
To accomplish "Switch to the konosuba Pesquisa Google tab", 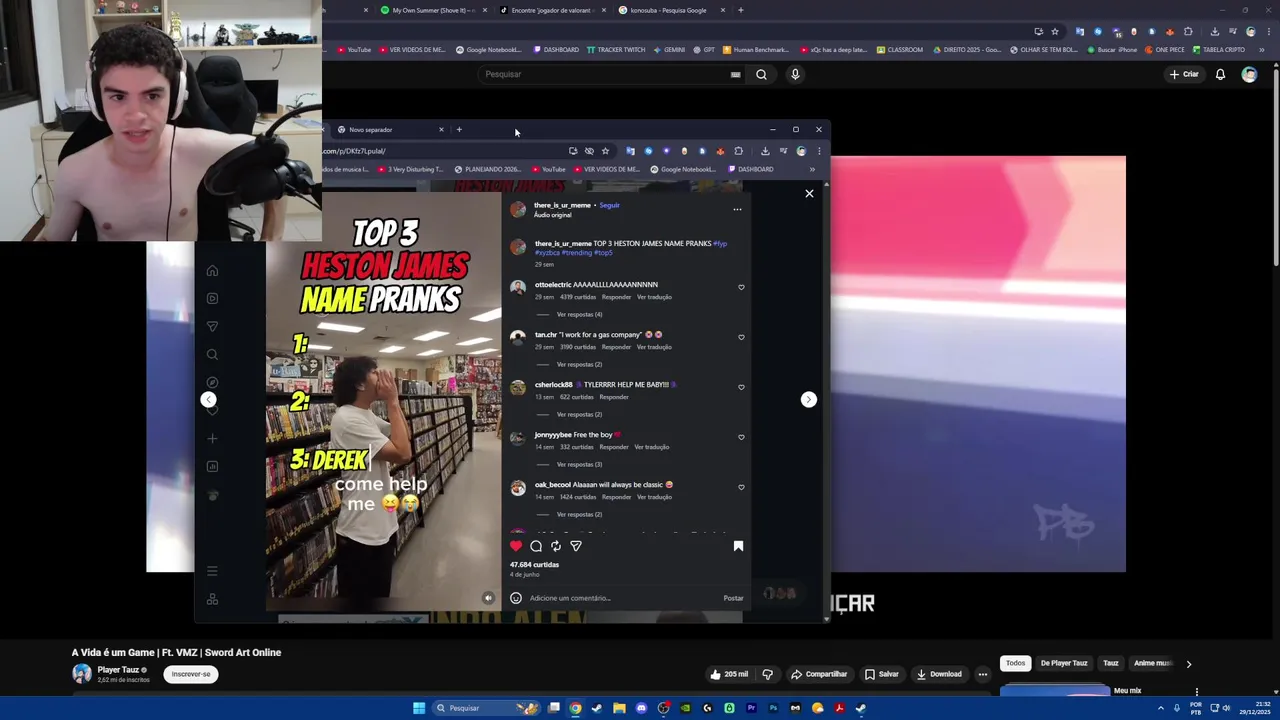I will tap(671, 10).
